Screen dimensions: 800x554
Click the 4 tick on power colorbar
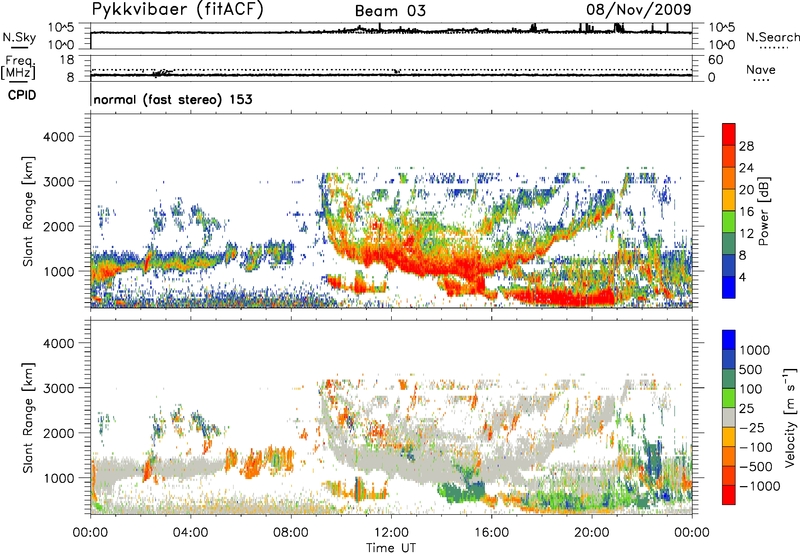point(743,277)
